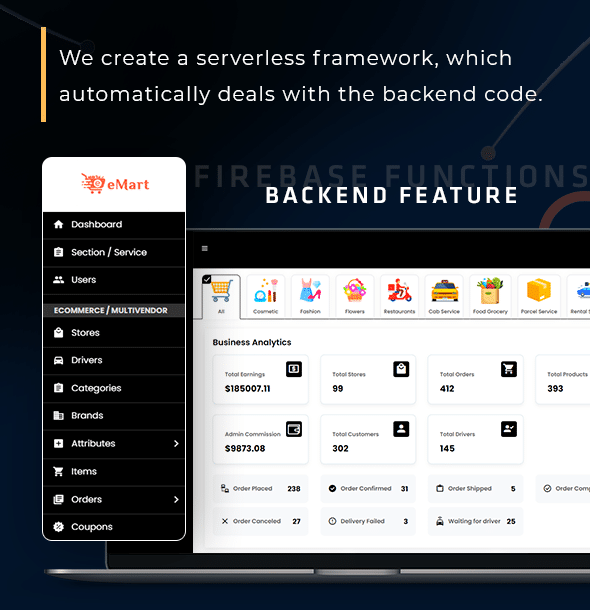Open the Drivers menu item
The image size is (590, 610).
[x=114, y=361]
